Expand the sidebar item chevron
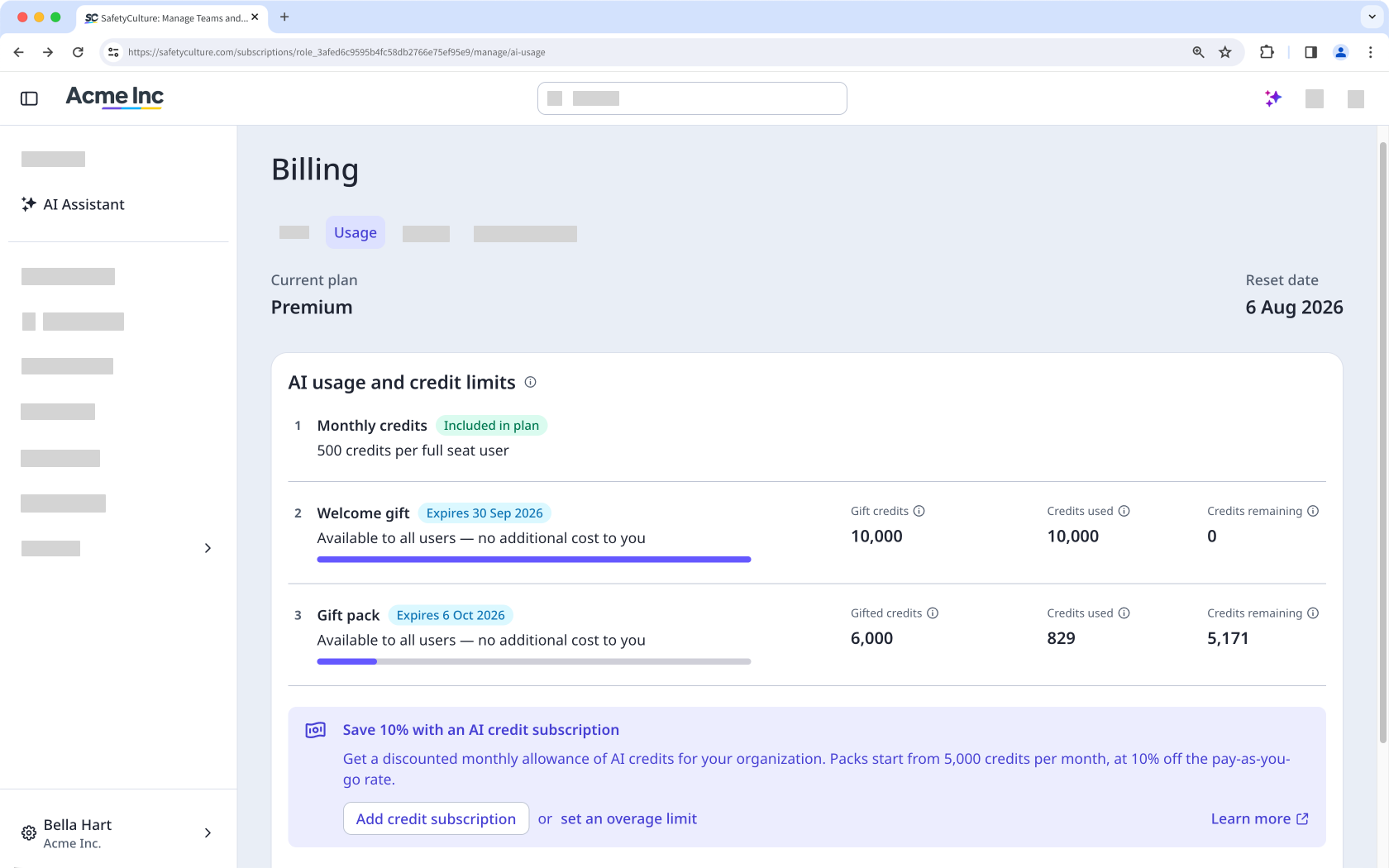The height and width of the screenshot is (868, 1389). click(x=208, y=548)
